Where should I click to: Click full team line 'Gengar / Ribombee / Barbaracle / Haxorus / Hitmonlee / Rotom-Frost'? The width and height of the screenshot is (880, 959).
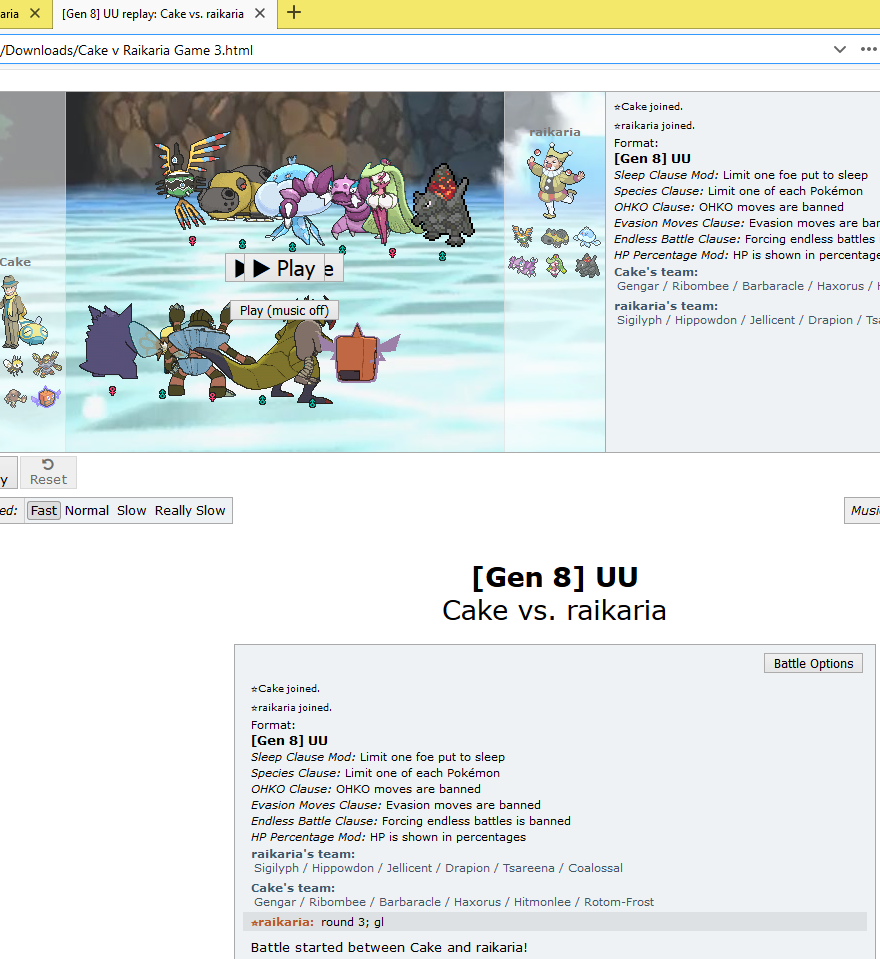pyautogui.click(x=454, y=902)
